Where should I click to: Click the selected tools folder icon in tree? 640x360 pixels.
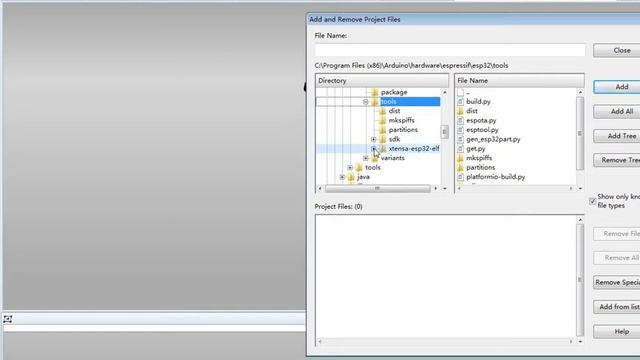pyautogui.click(x=375, y=102)
